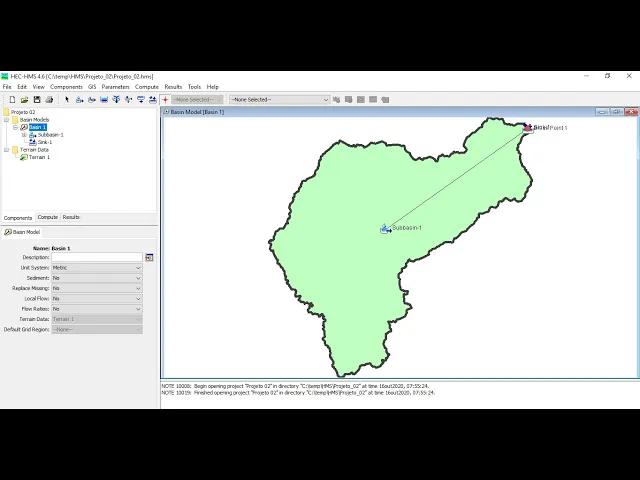This screenshot has height=480, width=640.
Task: Select the Basin Models folder label
Action: tap(34, 120)
